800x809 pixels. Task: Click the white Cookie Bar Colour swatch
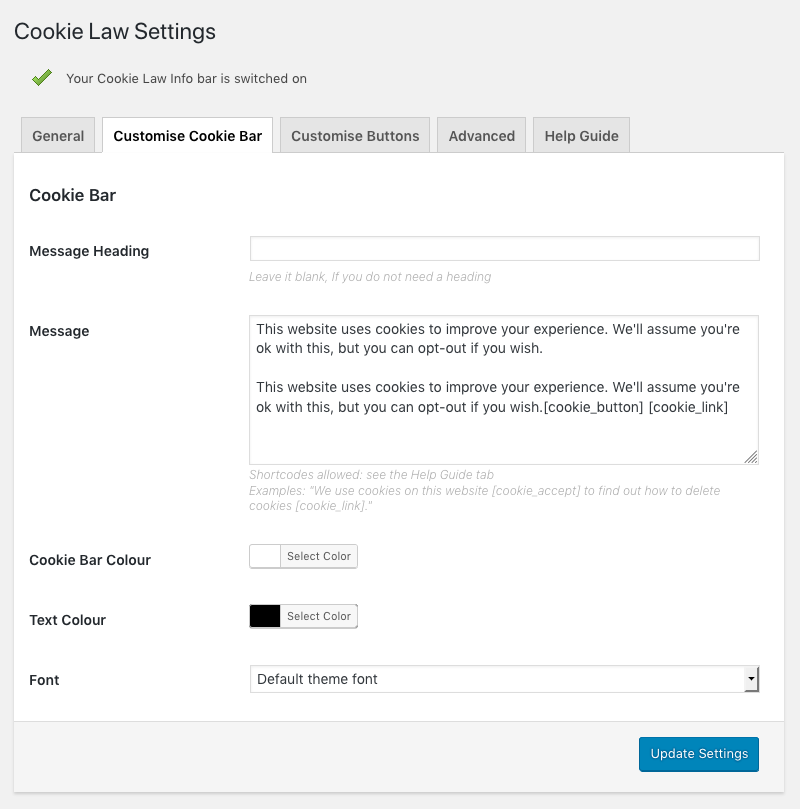(265, 556)
